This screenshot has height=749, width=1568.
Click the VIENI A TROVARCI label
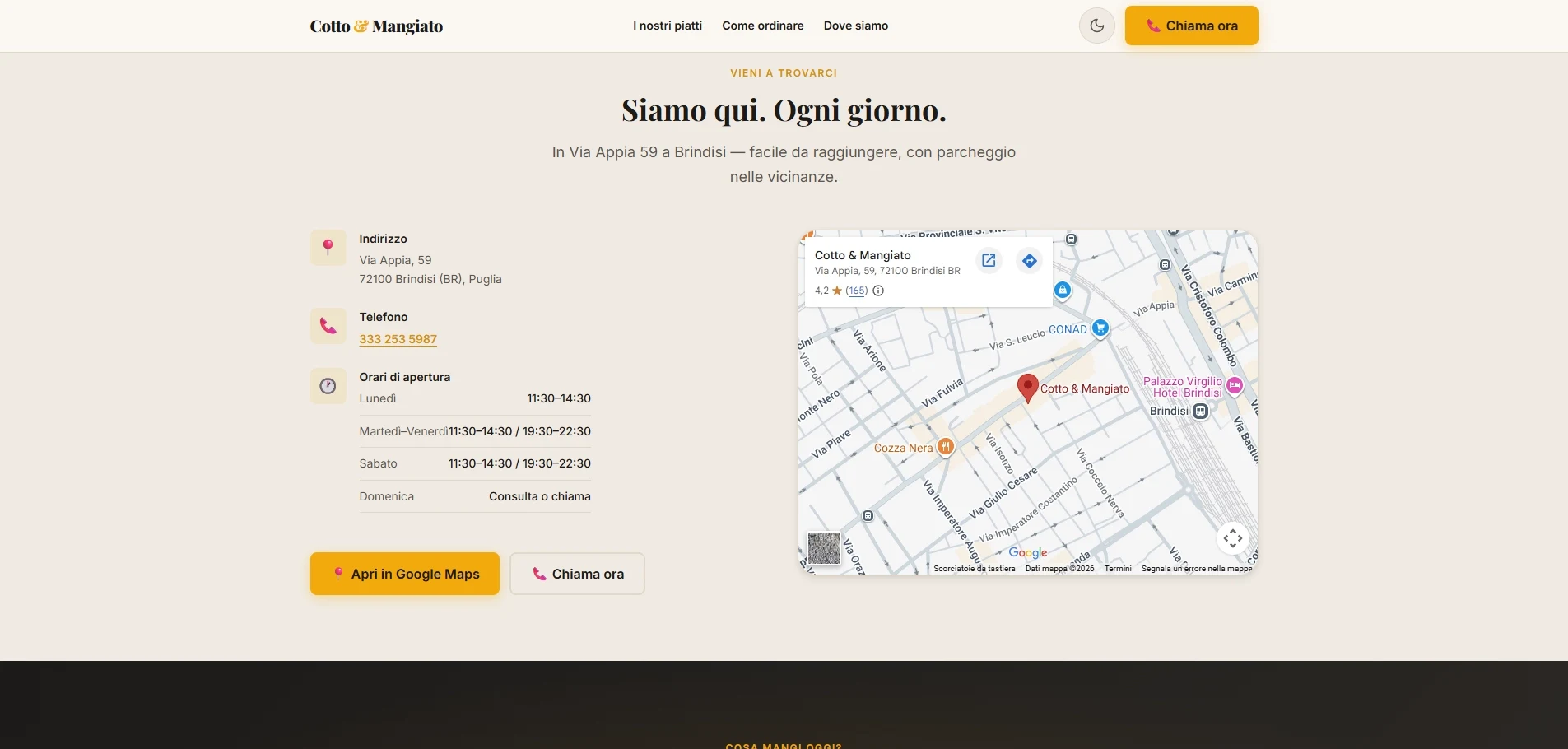click(784, 73)
